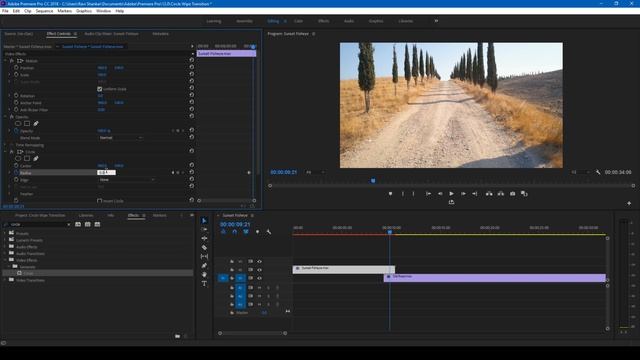
Task: Click the Lift button
Action: coord(489,193)
